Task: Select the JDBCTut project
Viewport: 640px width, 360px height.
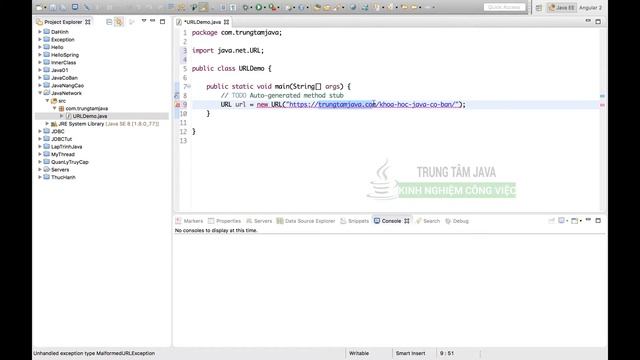Action: (61, 139)
